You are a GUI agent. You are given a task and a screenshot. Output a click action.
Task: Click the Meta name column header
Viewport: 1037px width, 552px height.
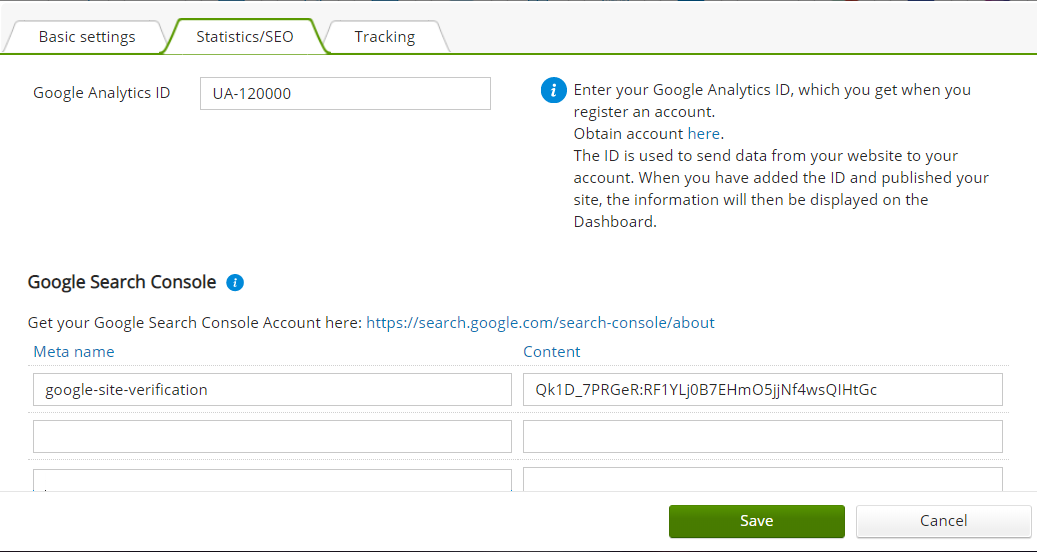(x=74, y=352)
